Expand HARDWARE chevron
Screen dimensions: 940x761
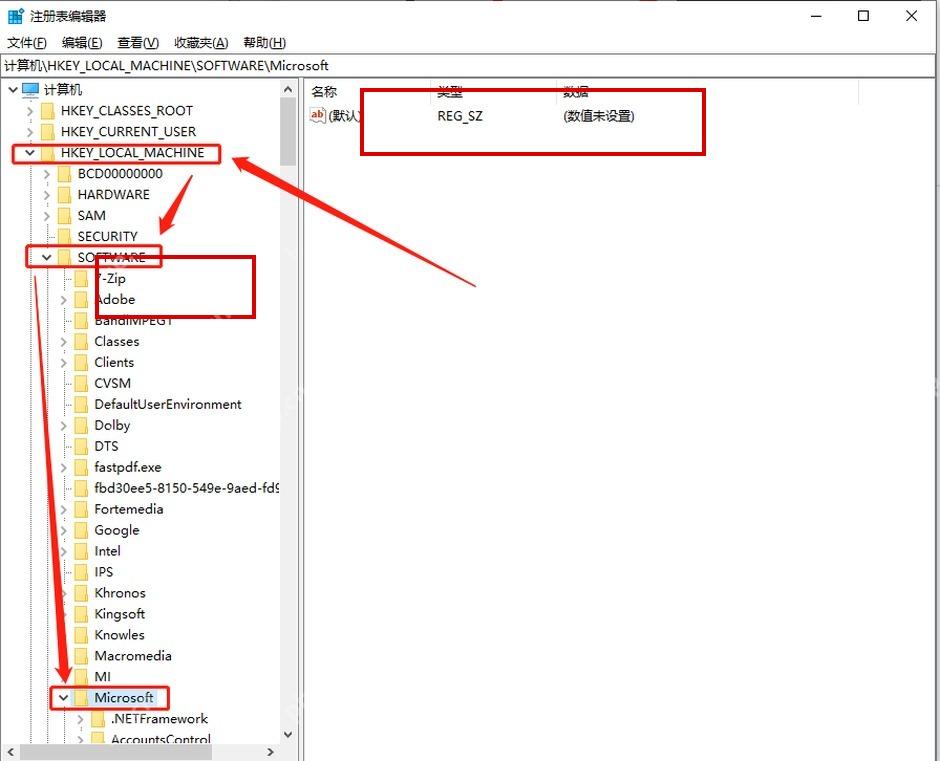tap(47, 195)
